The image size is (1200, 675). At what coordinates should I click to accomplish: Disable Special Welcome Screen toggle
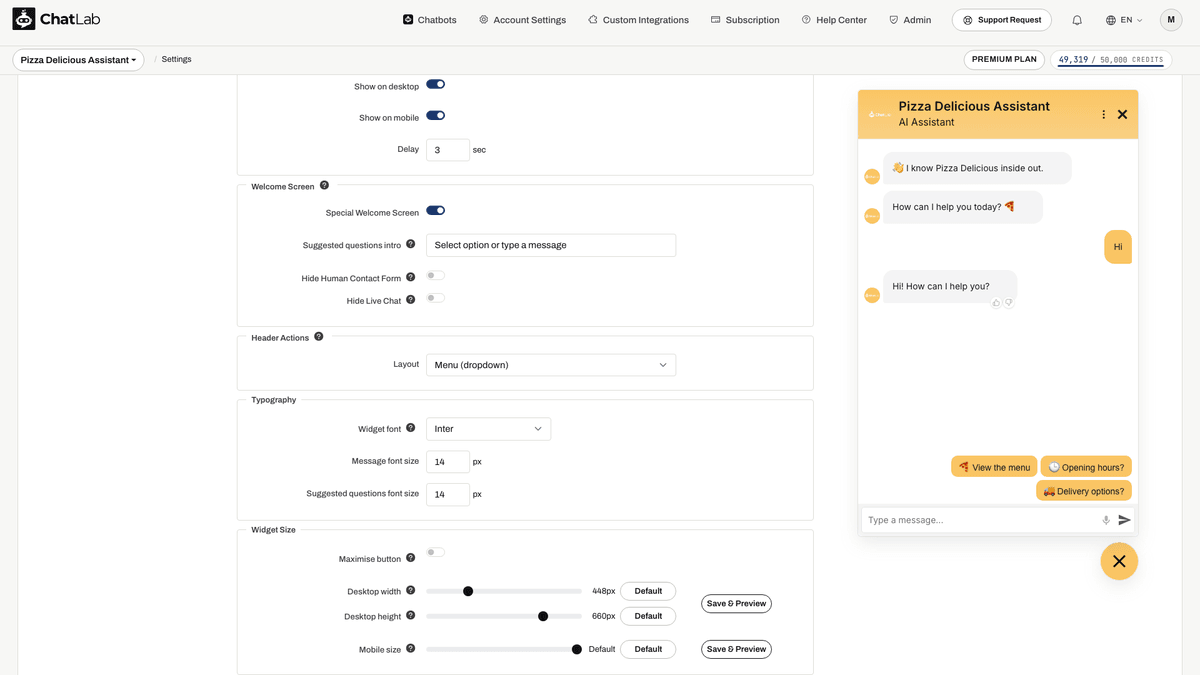click(x=436, y=211)
